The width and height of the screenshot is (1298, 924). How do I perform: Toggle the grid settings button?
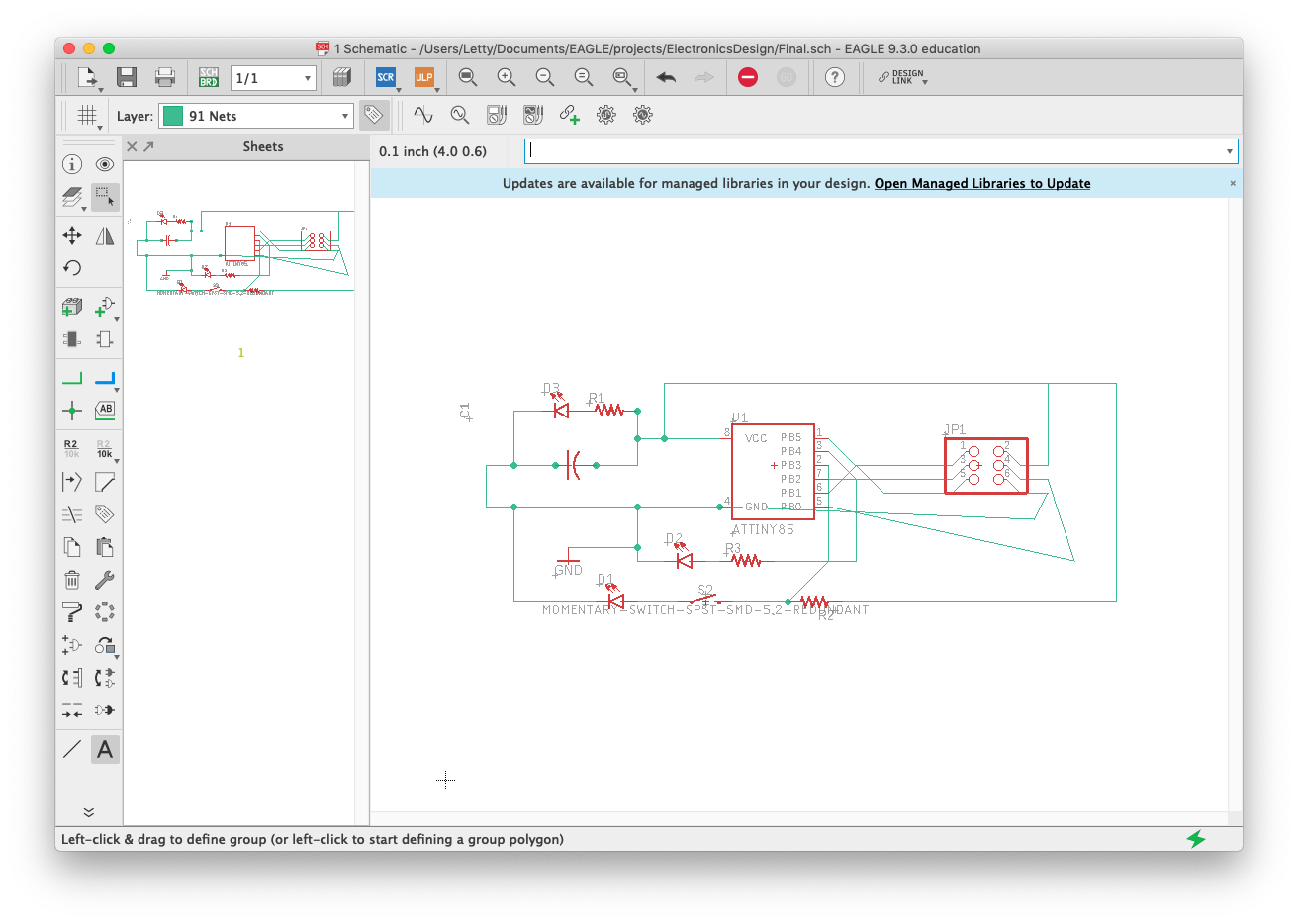coord(87,115)
